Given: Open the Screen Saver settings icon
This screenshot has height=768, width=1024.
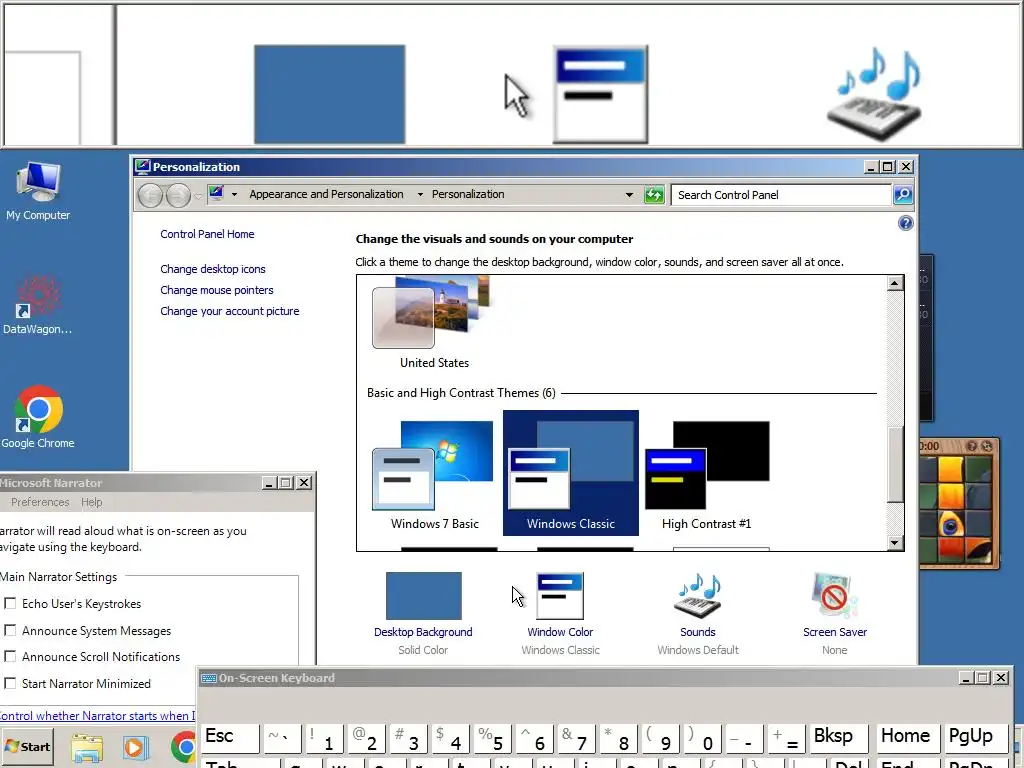Looking at the screenshot, I should [835, 596].
